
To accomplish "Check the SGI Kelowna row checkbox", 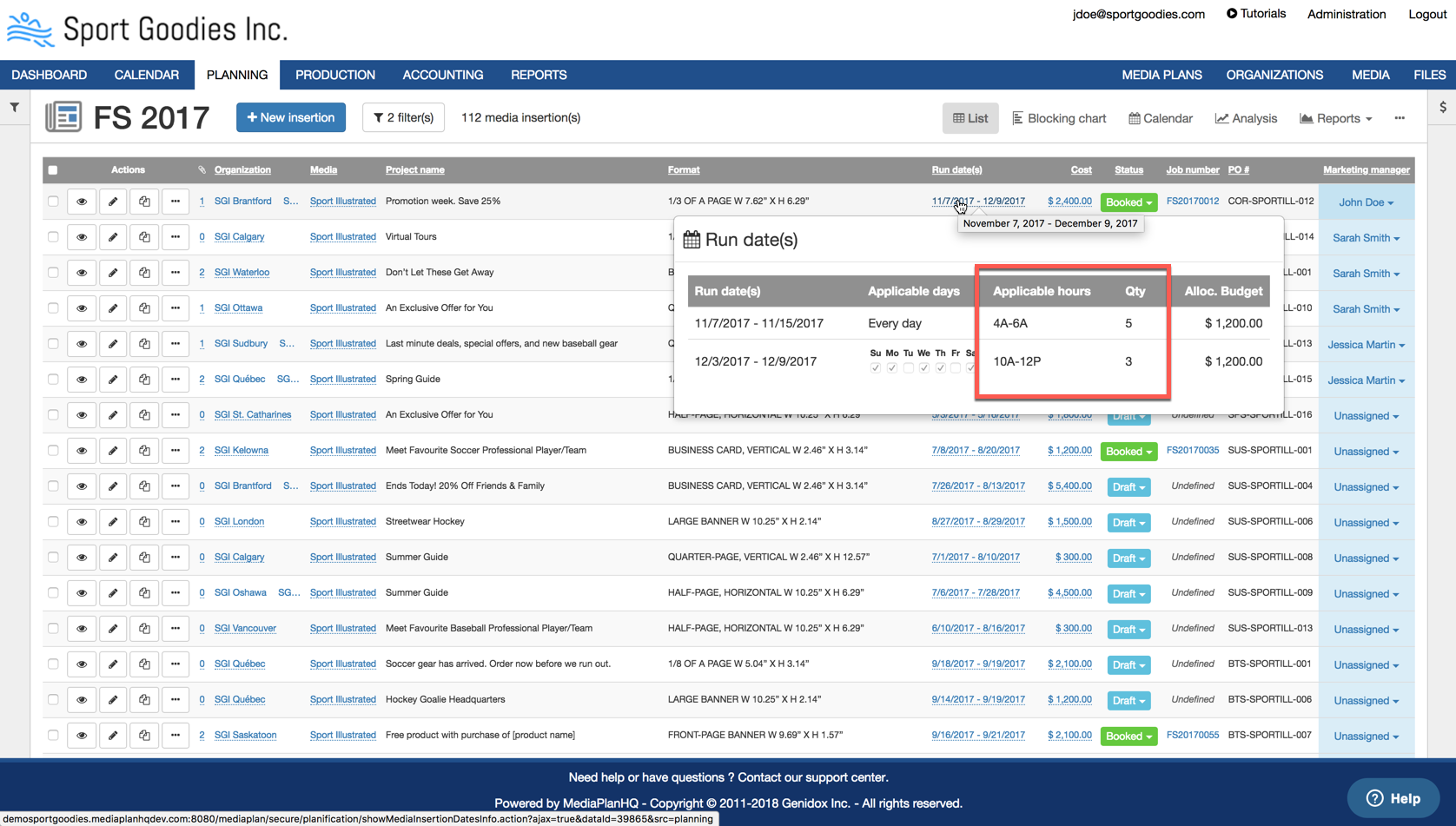I will pyautogui.click(x=53, y=451).
